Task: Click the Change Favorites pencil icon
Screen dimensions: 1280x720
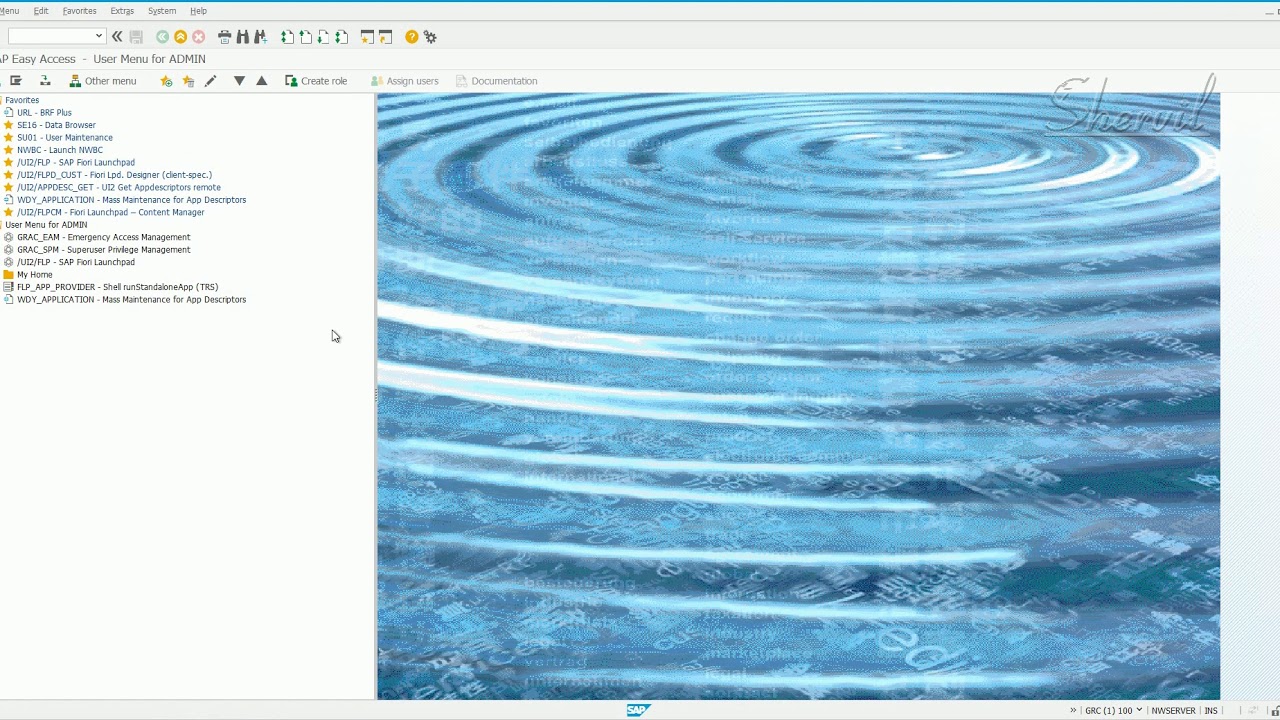Action: click(x=210, y=81)
